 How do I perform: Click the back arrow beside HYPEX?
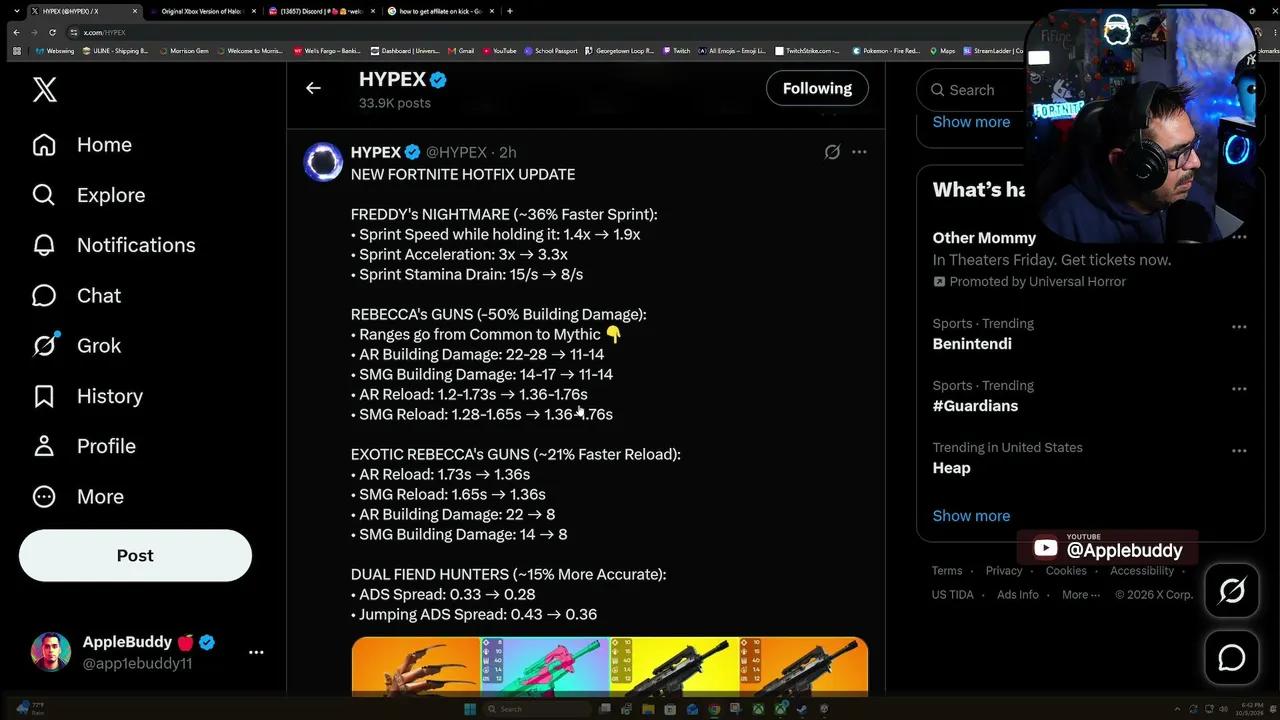[x=313, y=88]
